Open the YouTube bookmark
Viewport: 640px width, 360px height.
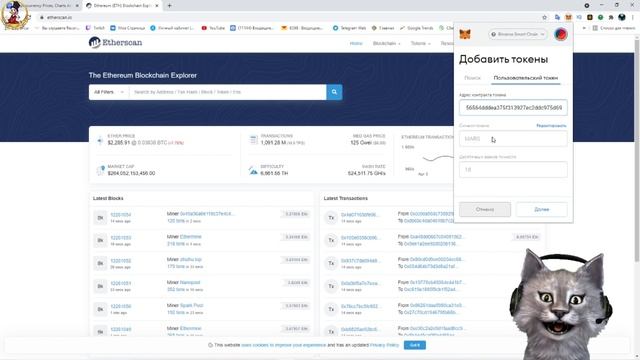tap(213, 28)
